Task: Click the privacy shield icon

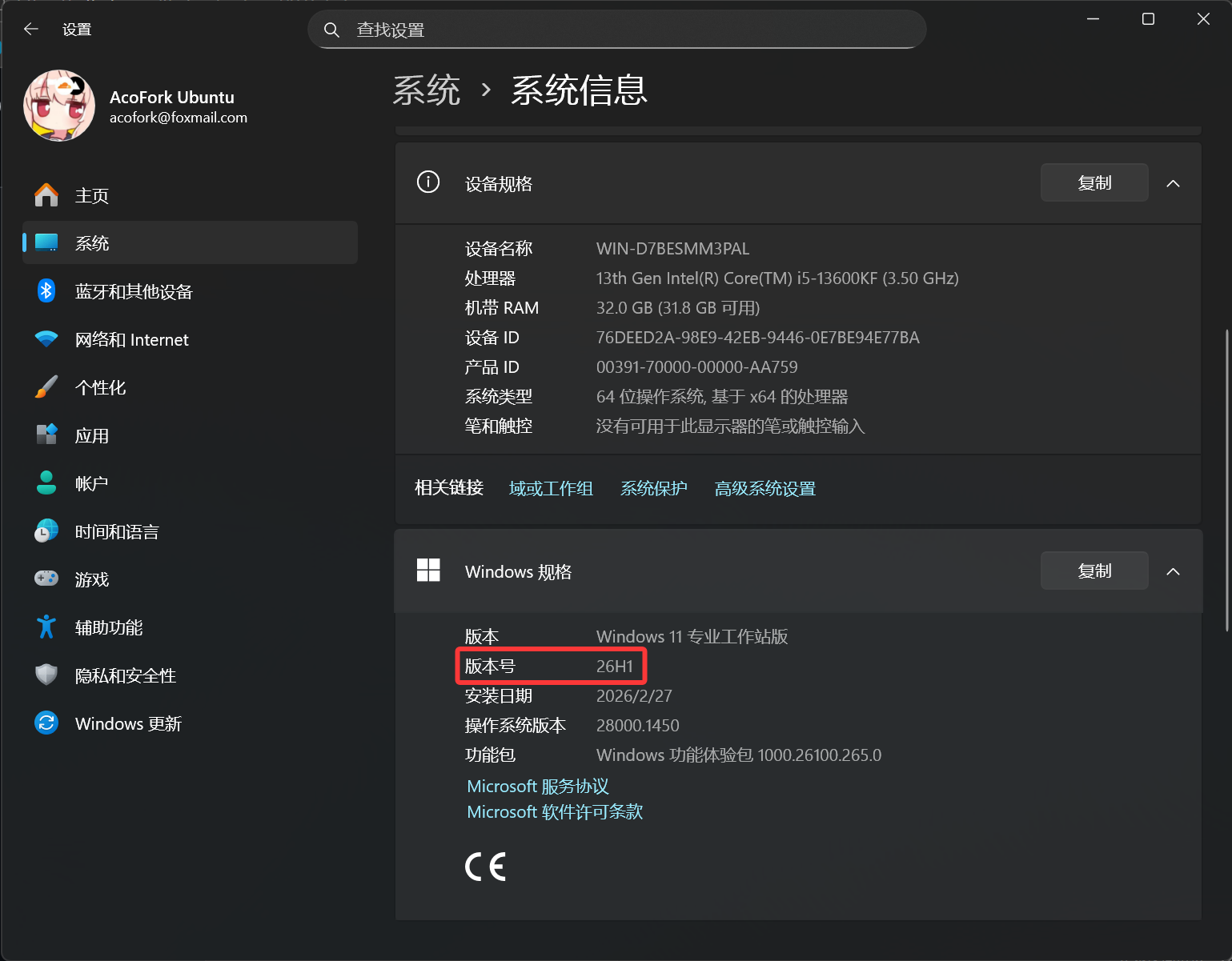Action: tap(46, 675)
